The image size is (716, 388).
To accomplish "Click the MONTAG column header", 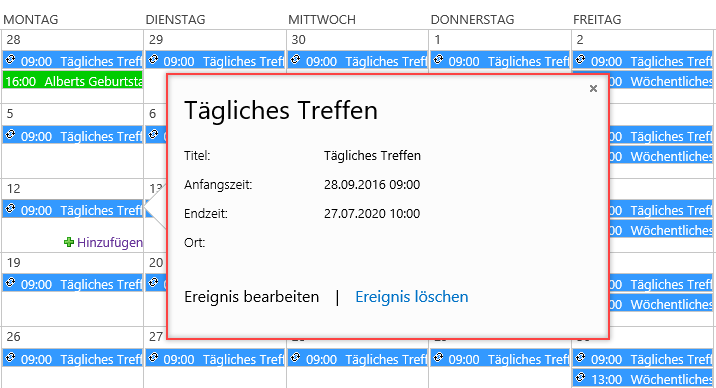I will [31, 20].
